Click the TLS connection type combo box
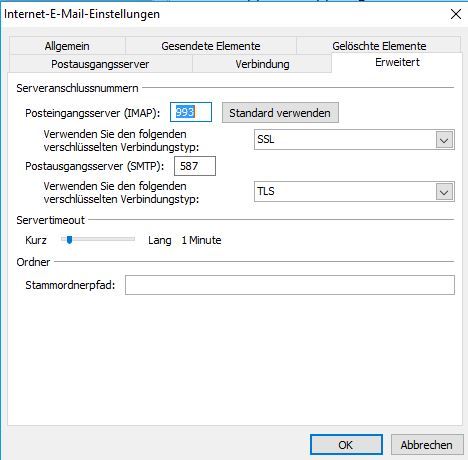The image size is (468, 460). (x=354, y=192)
